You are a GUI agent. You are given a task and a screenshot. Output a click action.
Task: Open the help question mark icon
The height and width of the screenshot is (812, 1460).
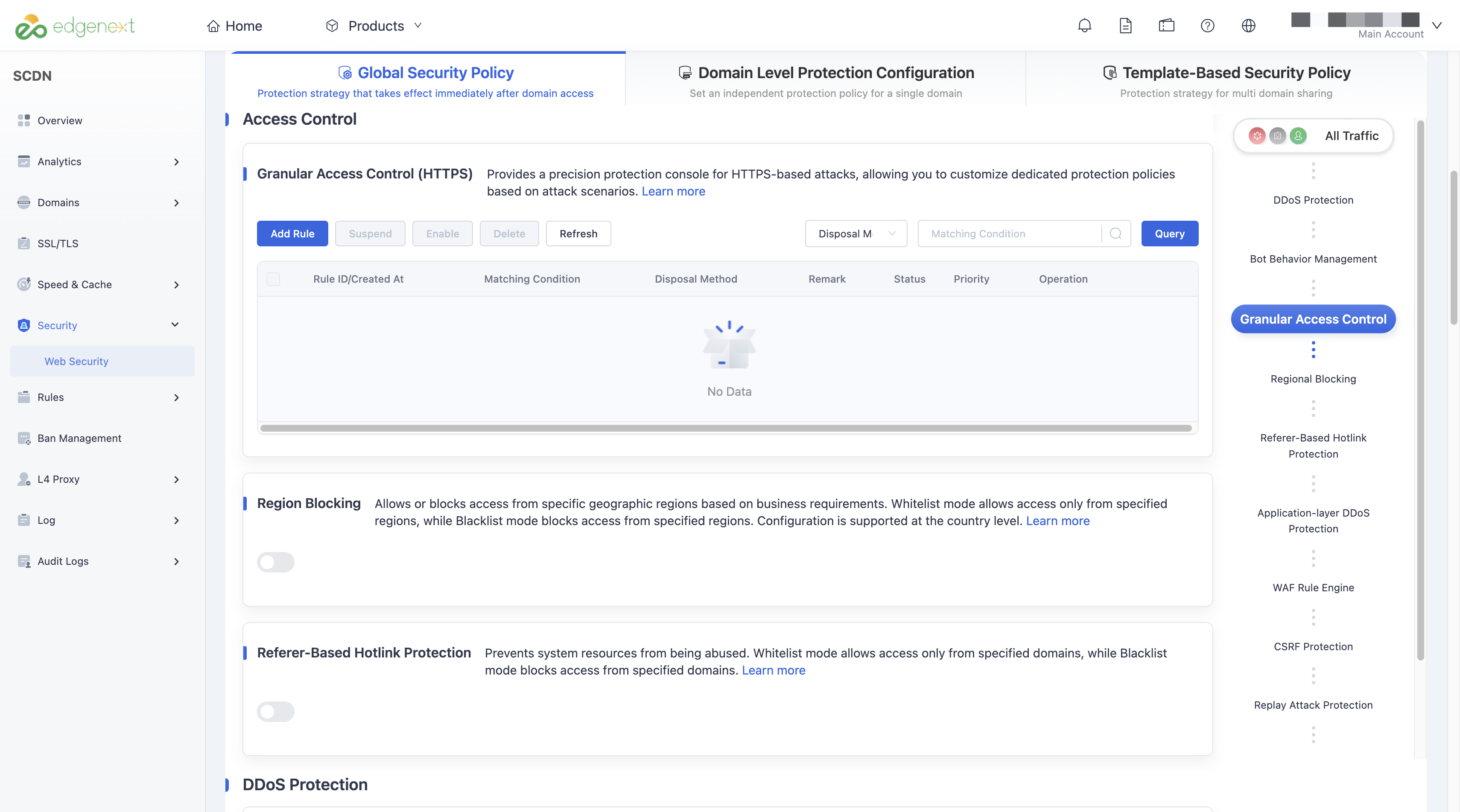[x=1207, y=26]
